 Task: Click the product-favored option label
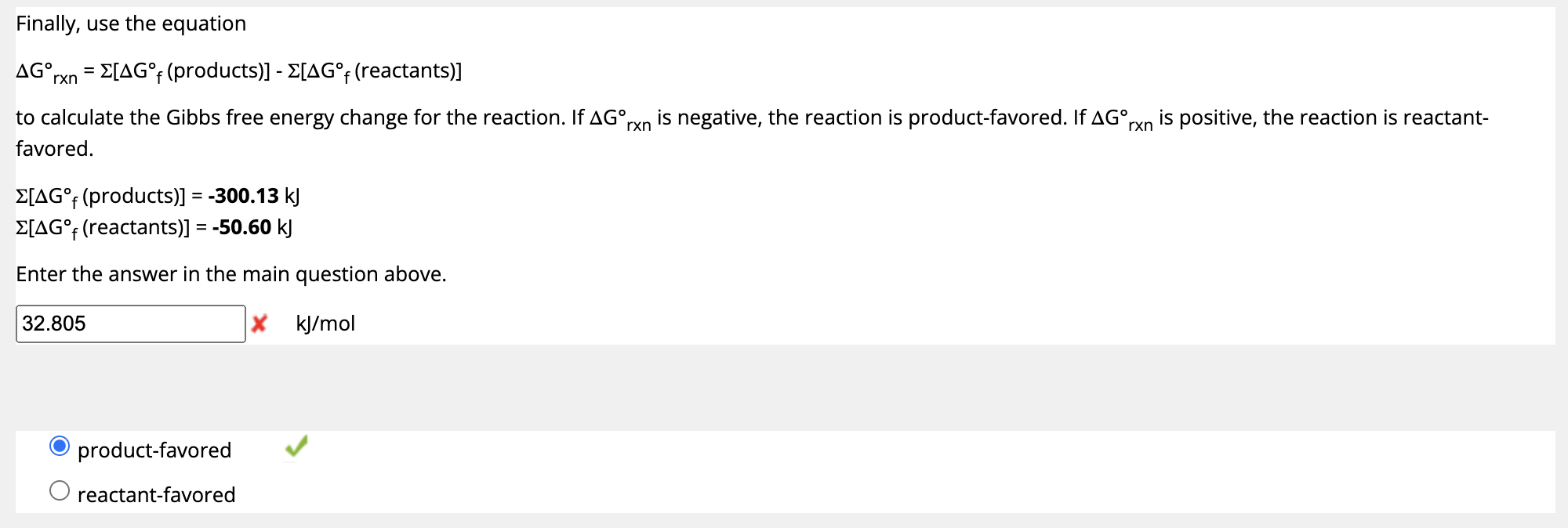pos(154,450)
